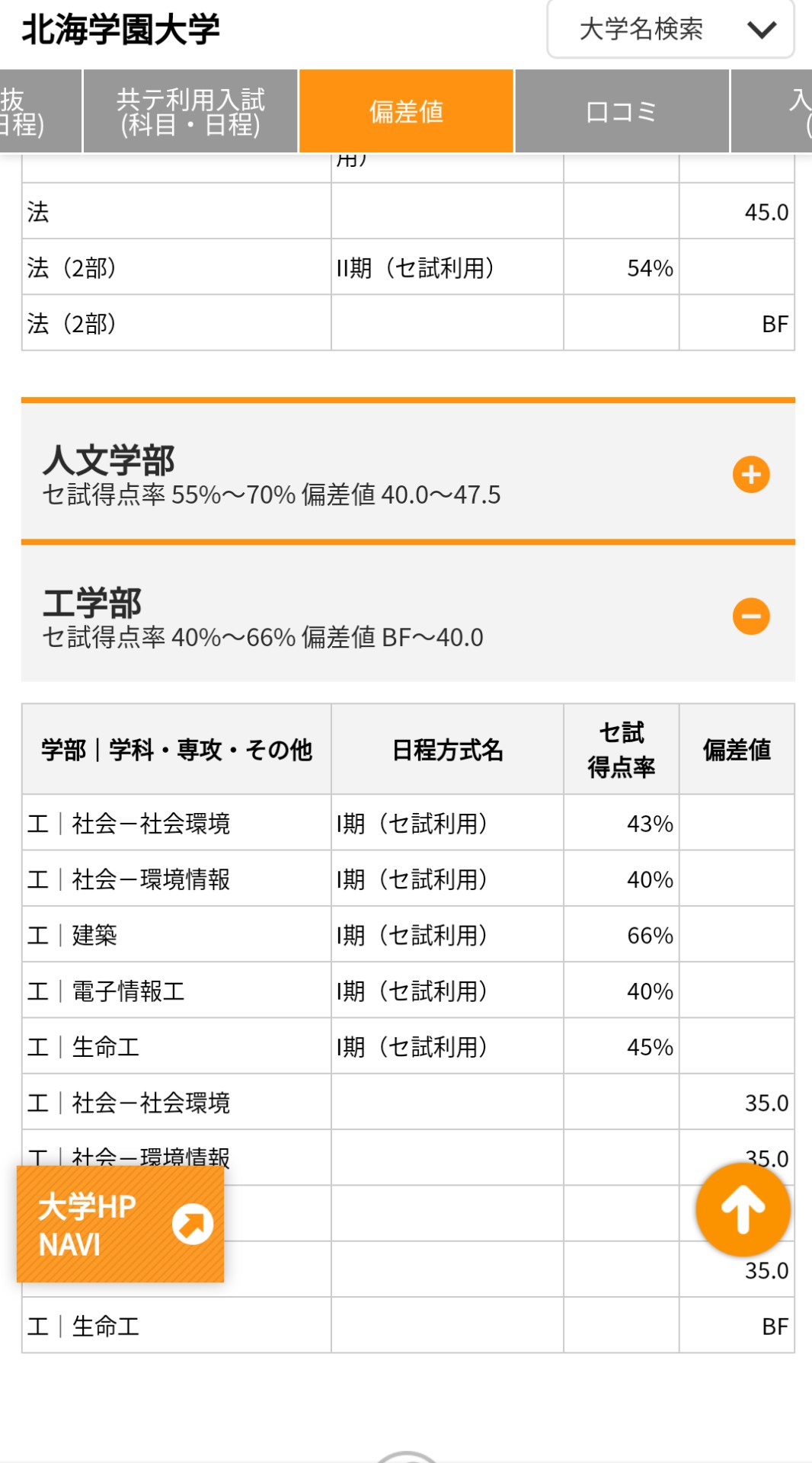Click the セ試得点率 column header
This screenshot has height=1463, width=812.
[621, 750]
